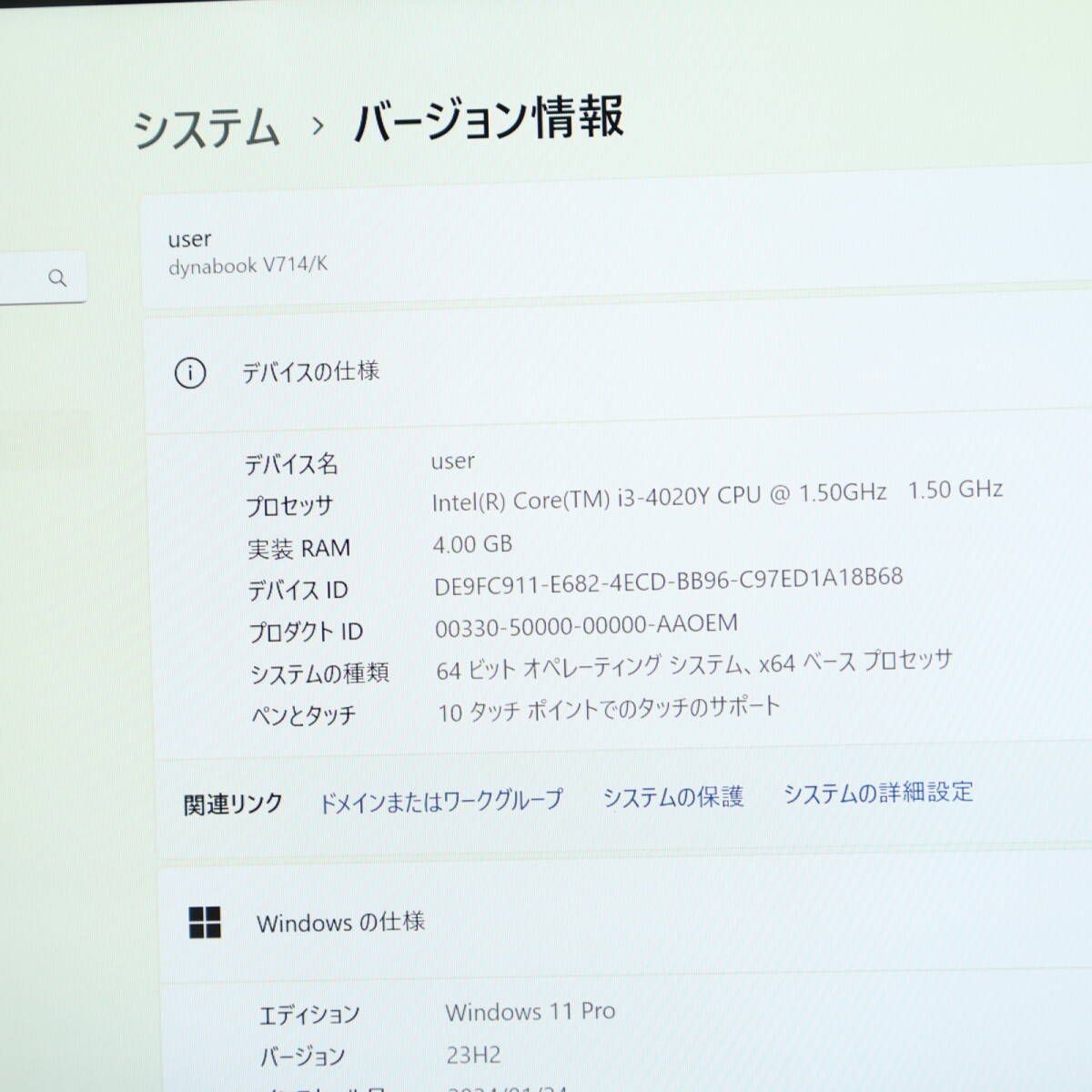Viewport: 1092px width, 1092px height.
Task: Click the 関連リンク label
Action: [233, 804]
